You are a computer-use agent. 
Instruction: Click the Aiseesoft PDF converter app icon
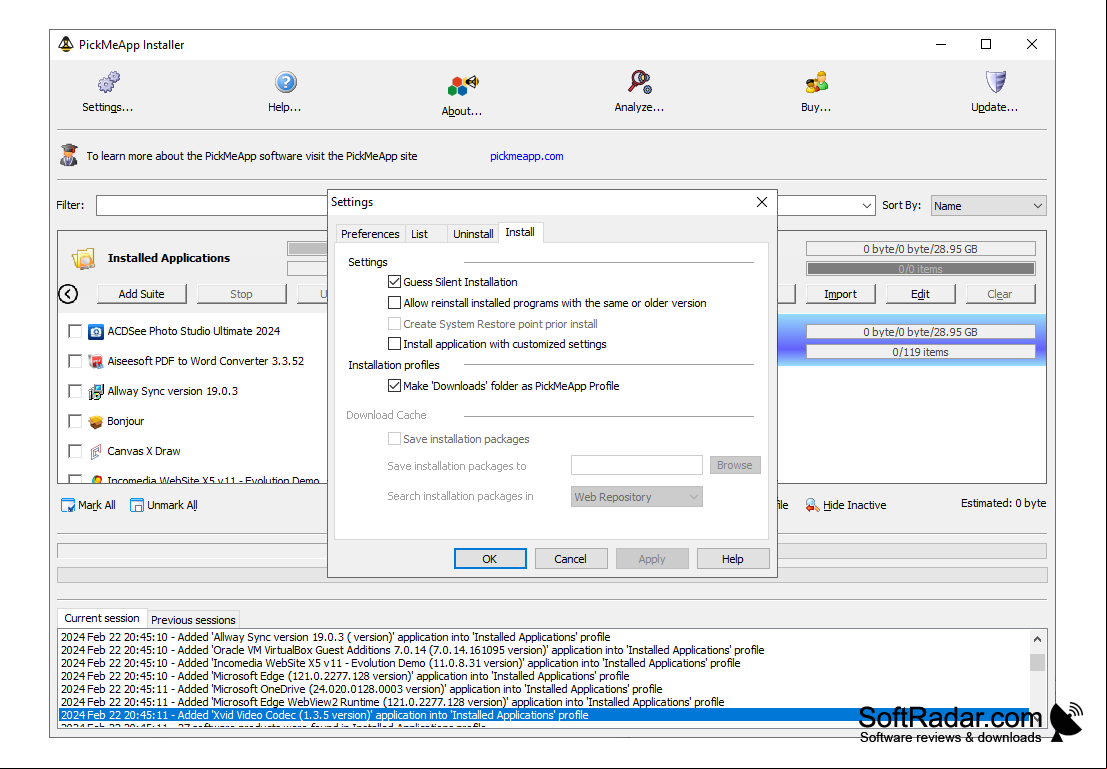tap(95, 362)
